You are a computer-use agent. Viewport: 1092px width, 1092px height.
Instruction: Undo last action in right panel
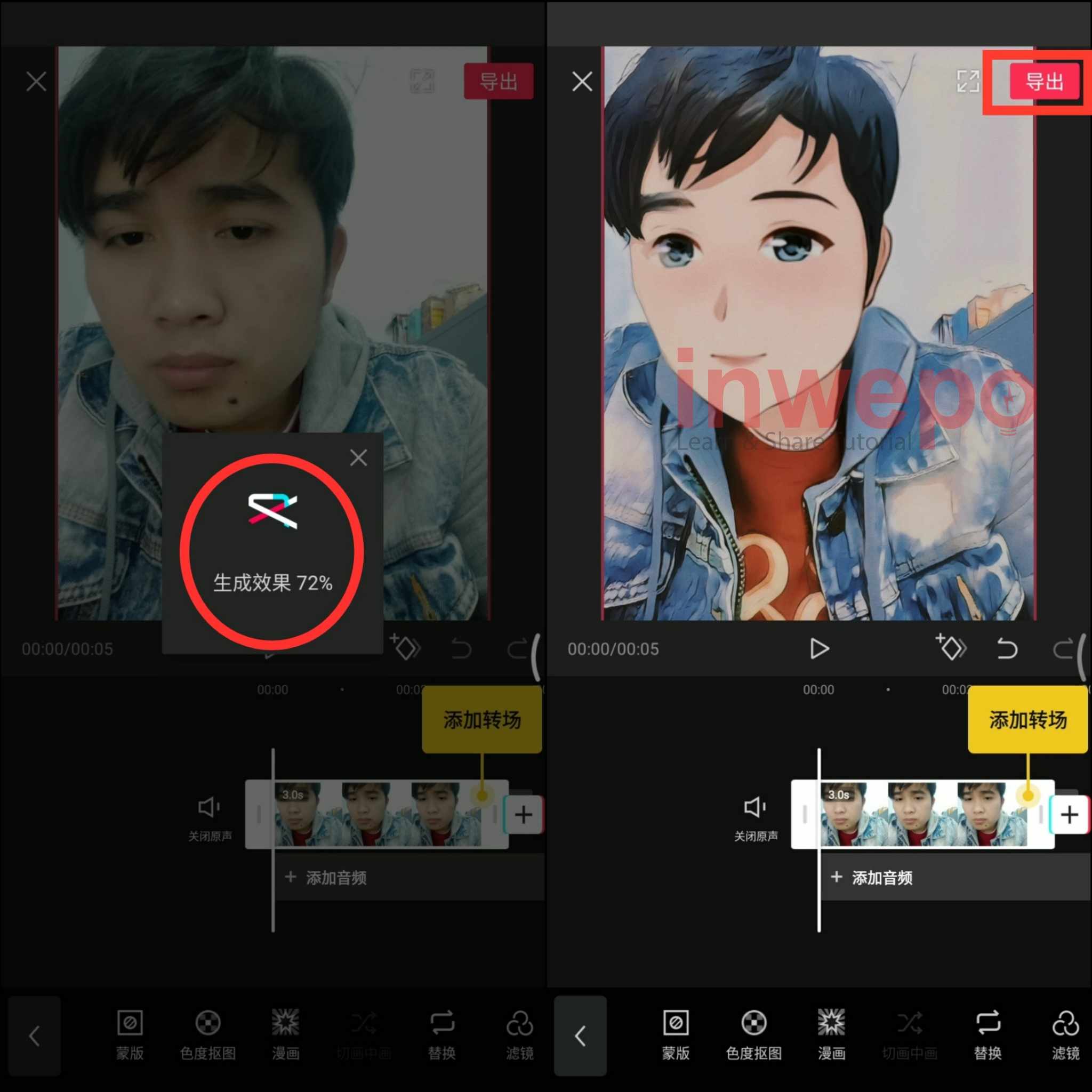[1007, 648]
